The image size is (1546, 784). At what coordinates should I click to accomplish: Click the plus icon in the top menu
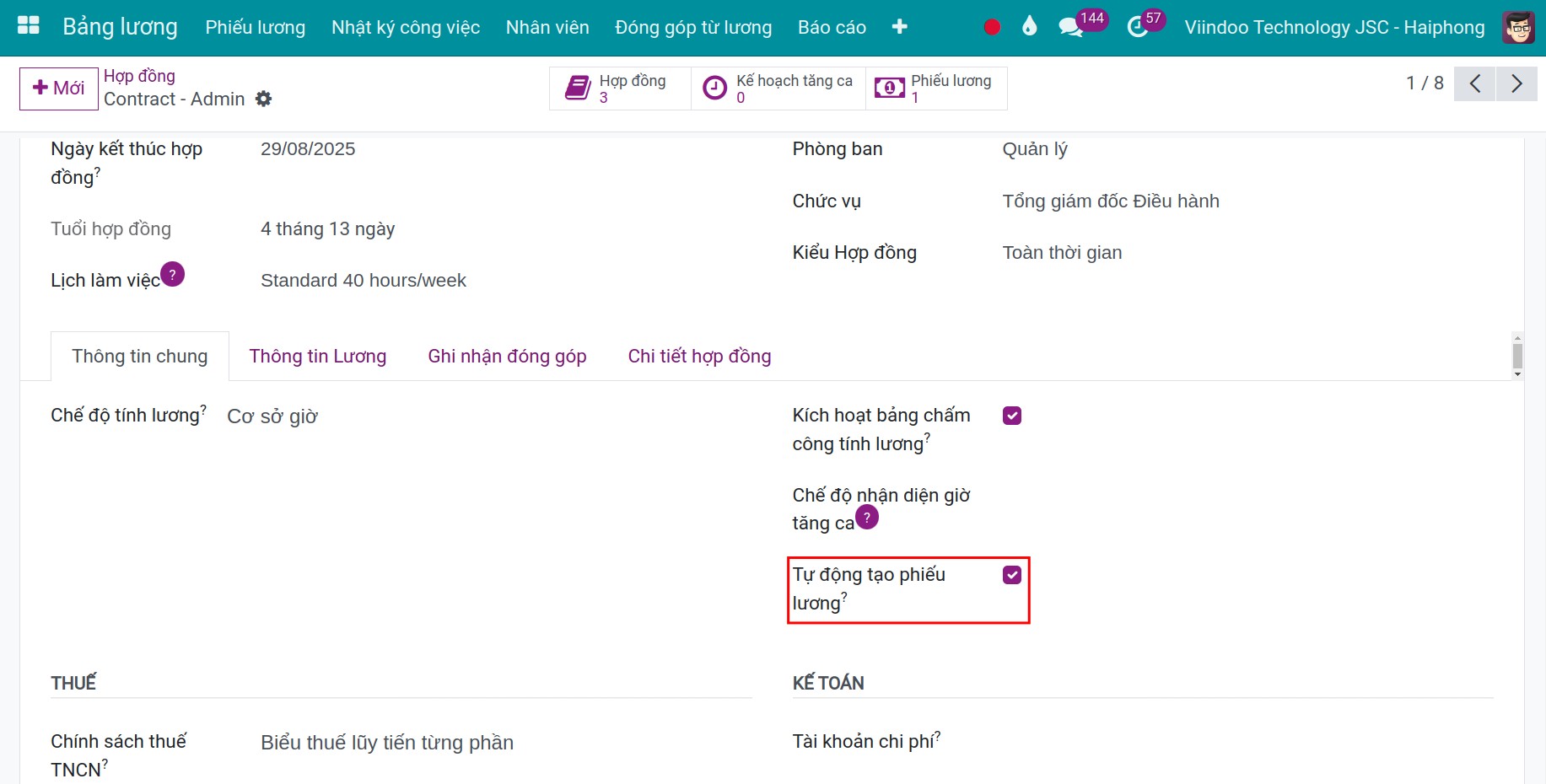[x=899, y=27]
